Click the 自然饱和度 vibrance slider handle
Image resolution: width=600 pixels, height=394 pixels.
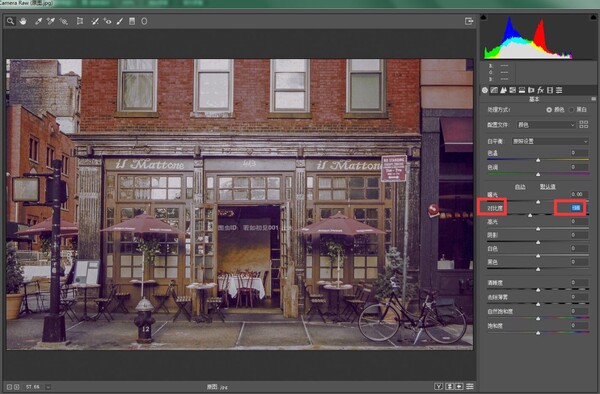(538, 318)
